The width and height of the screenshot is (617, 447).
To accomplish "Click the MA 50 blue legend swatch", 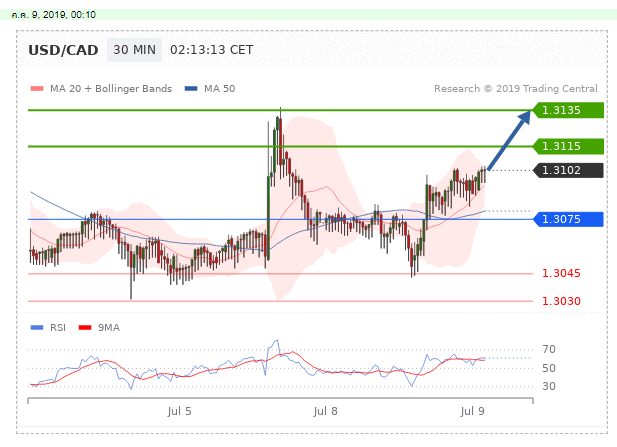I will point(191,89).
